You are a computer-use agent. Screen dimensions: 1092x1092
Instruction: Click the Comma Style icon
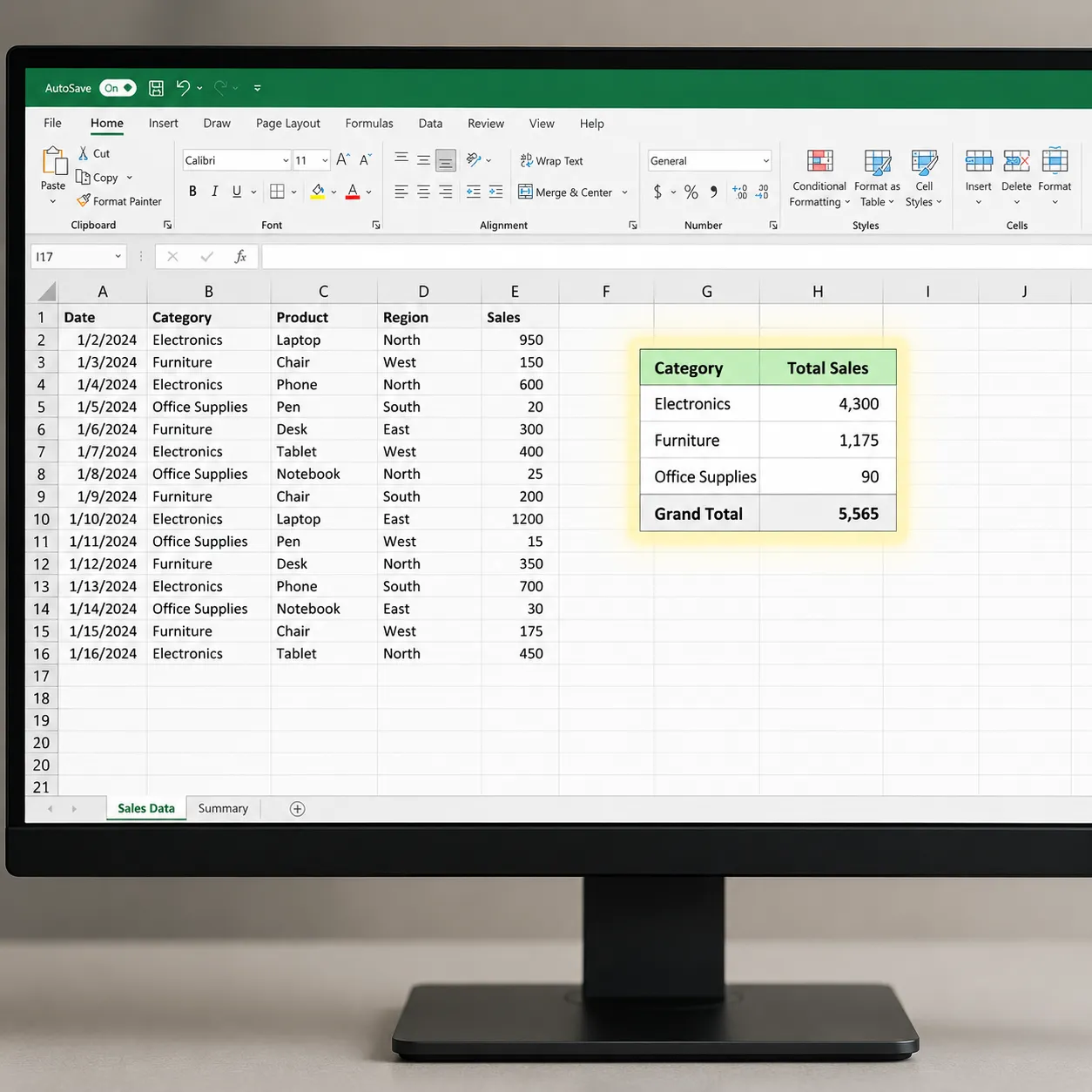[714, 192]
